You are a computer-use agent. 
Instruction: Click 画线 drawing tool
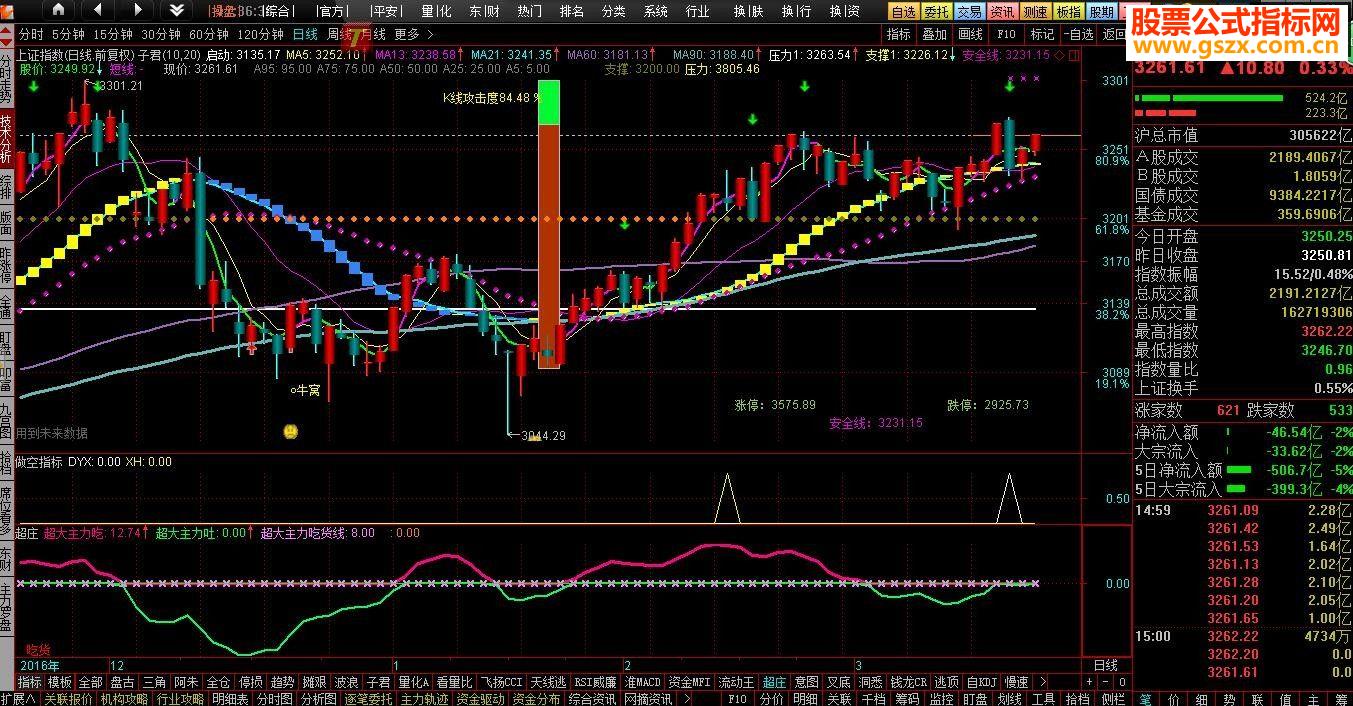pos(970,34)
